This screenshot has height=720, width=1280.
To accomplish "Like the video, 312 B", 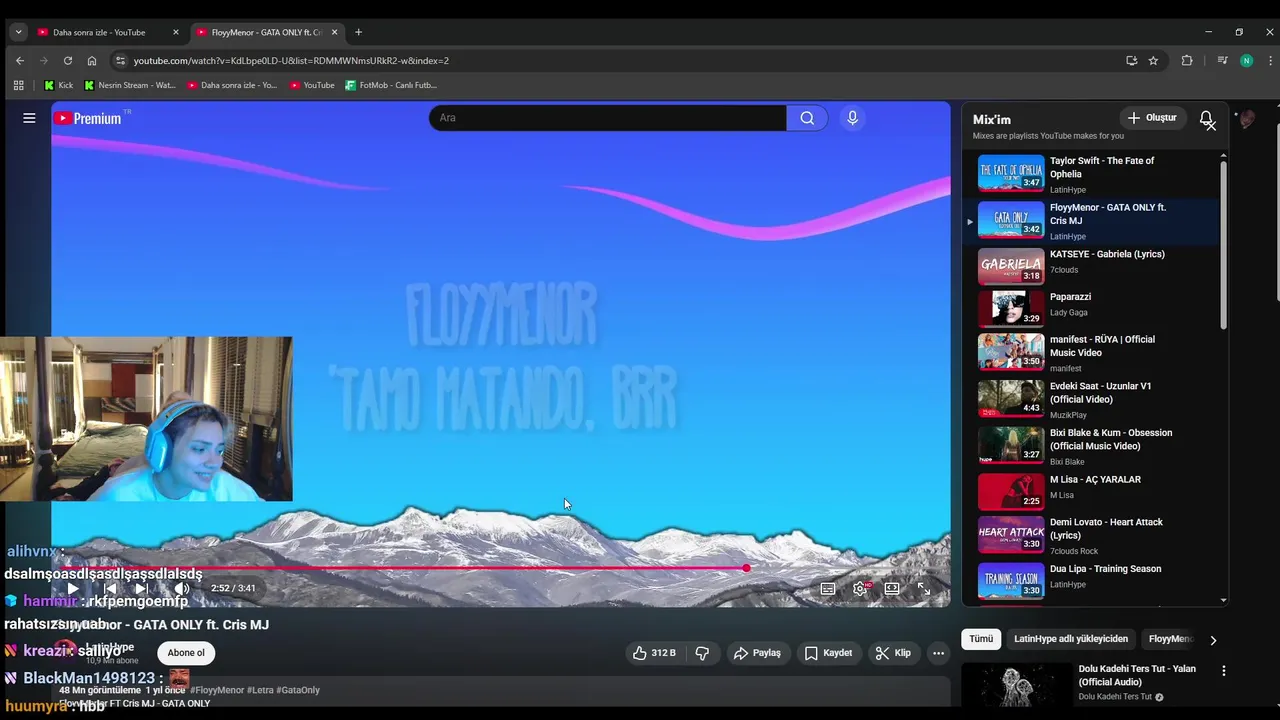I will [654, 653].
